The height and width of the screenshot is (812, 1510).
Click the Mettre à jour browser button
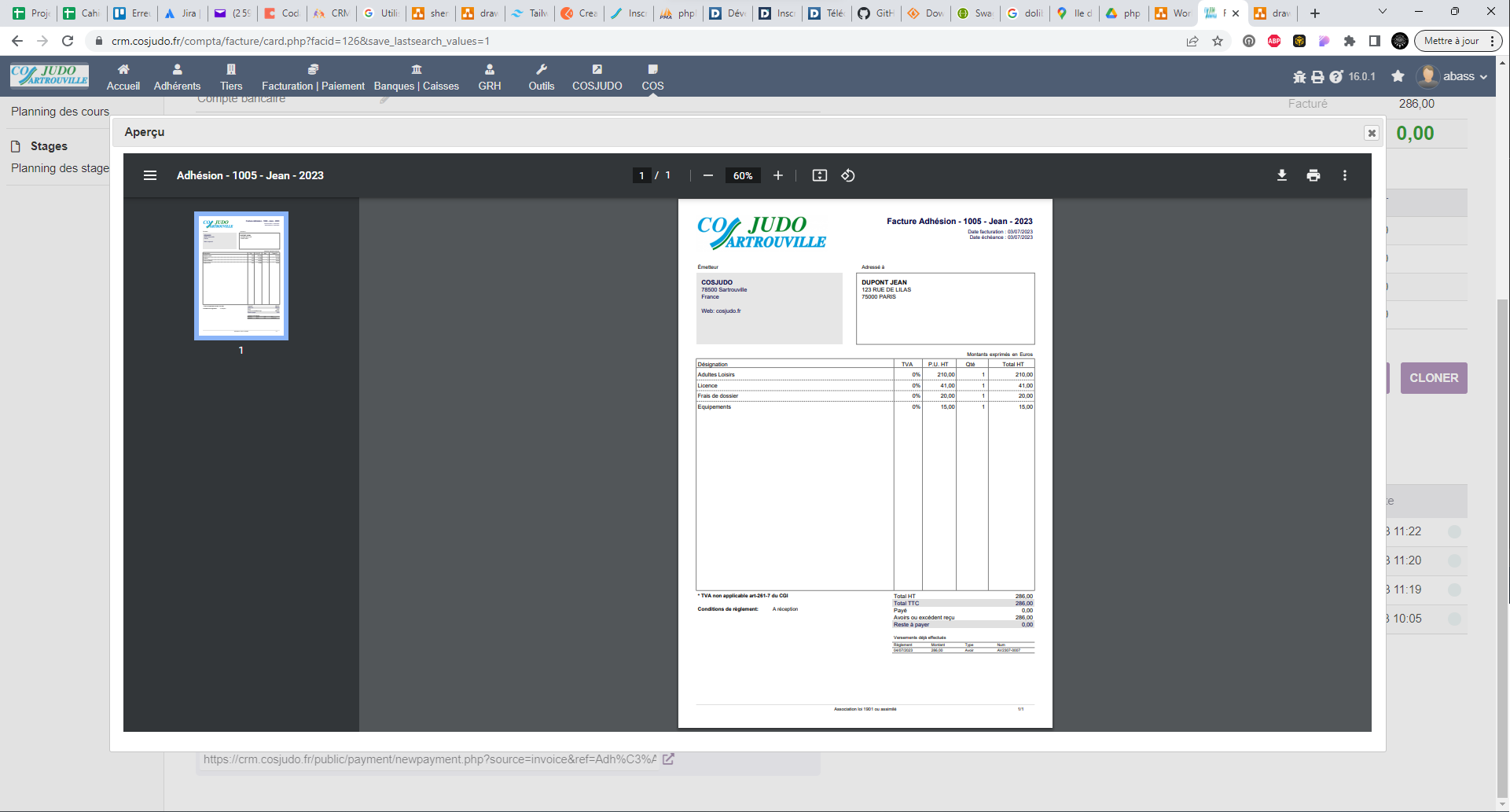1451,41
